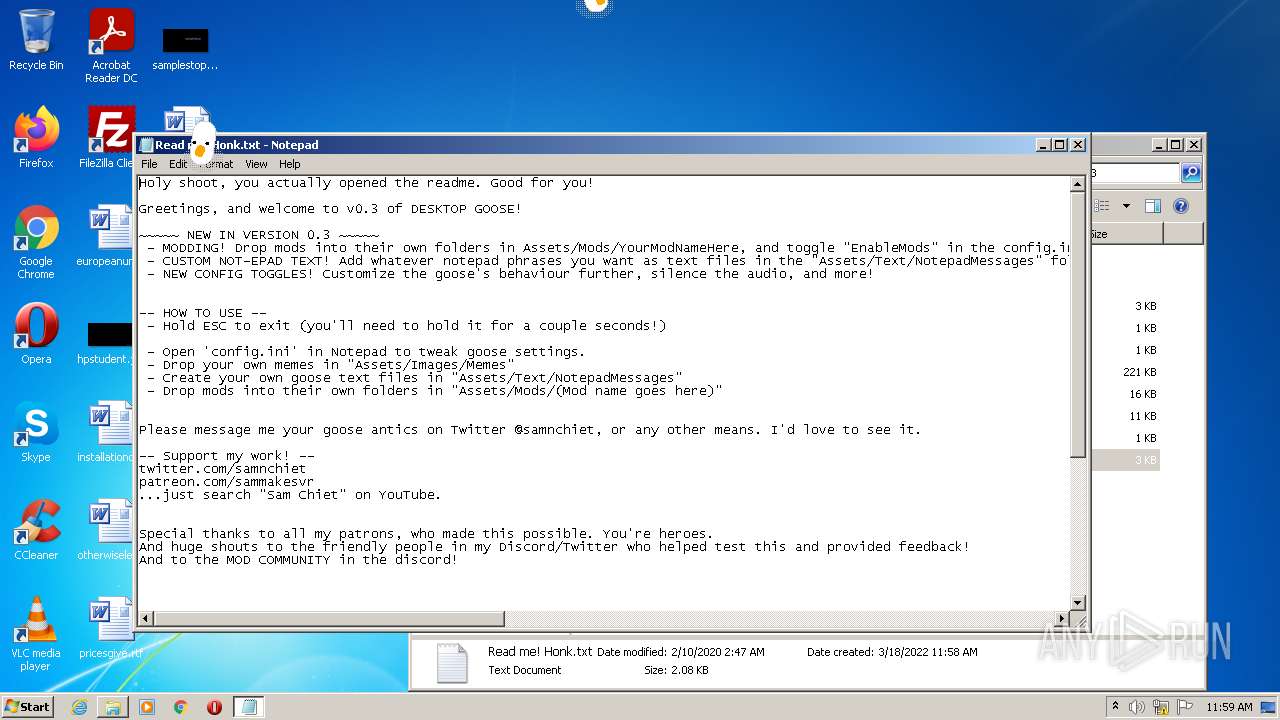Open Notepad Help menu
Viewport: 1280px width, 720px height.
point(289,164)
